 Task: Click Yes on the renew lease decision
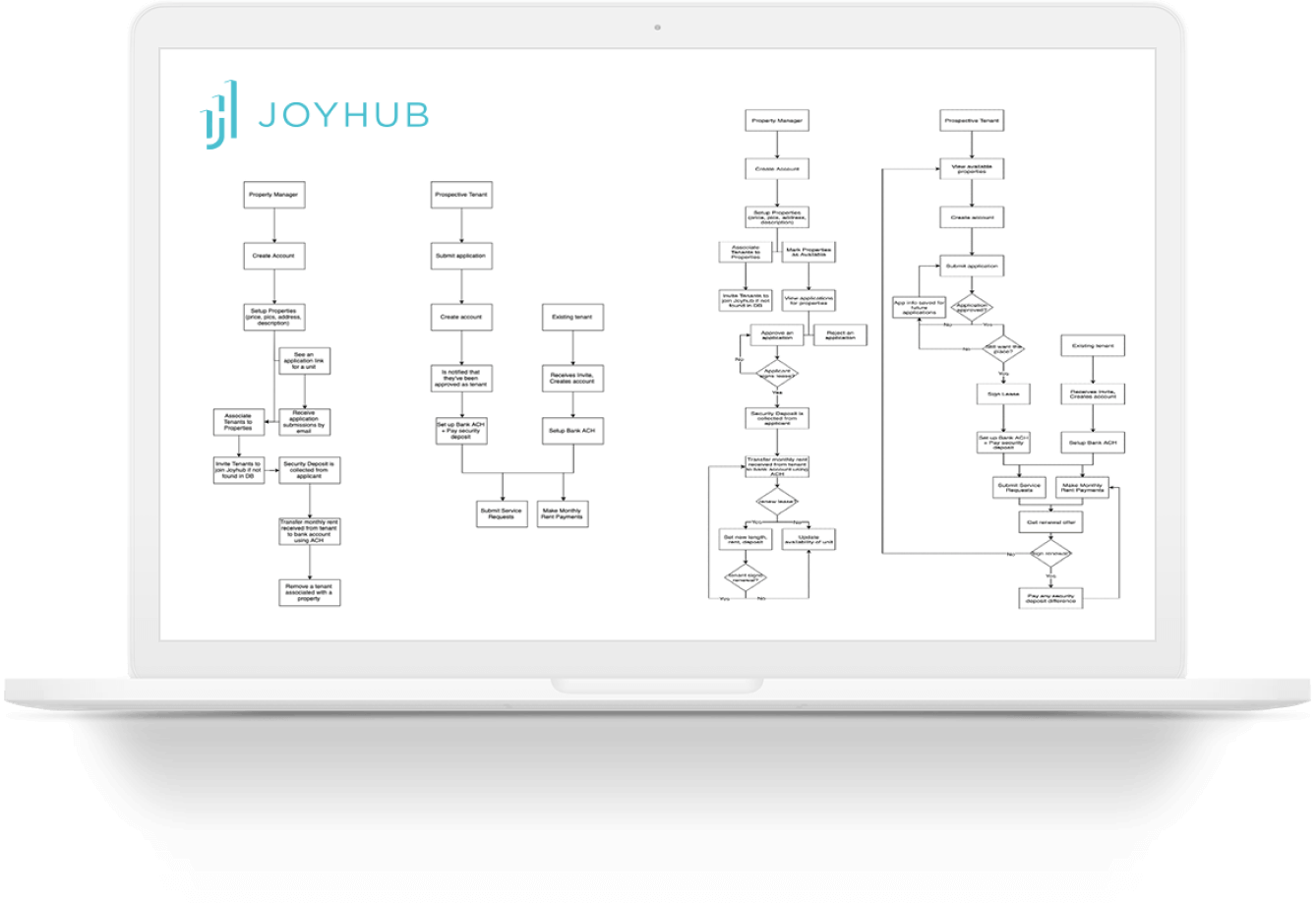[x=756, y=521]
